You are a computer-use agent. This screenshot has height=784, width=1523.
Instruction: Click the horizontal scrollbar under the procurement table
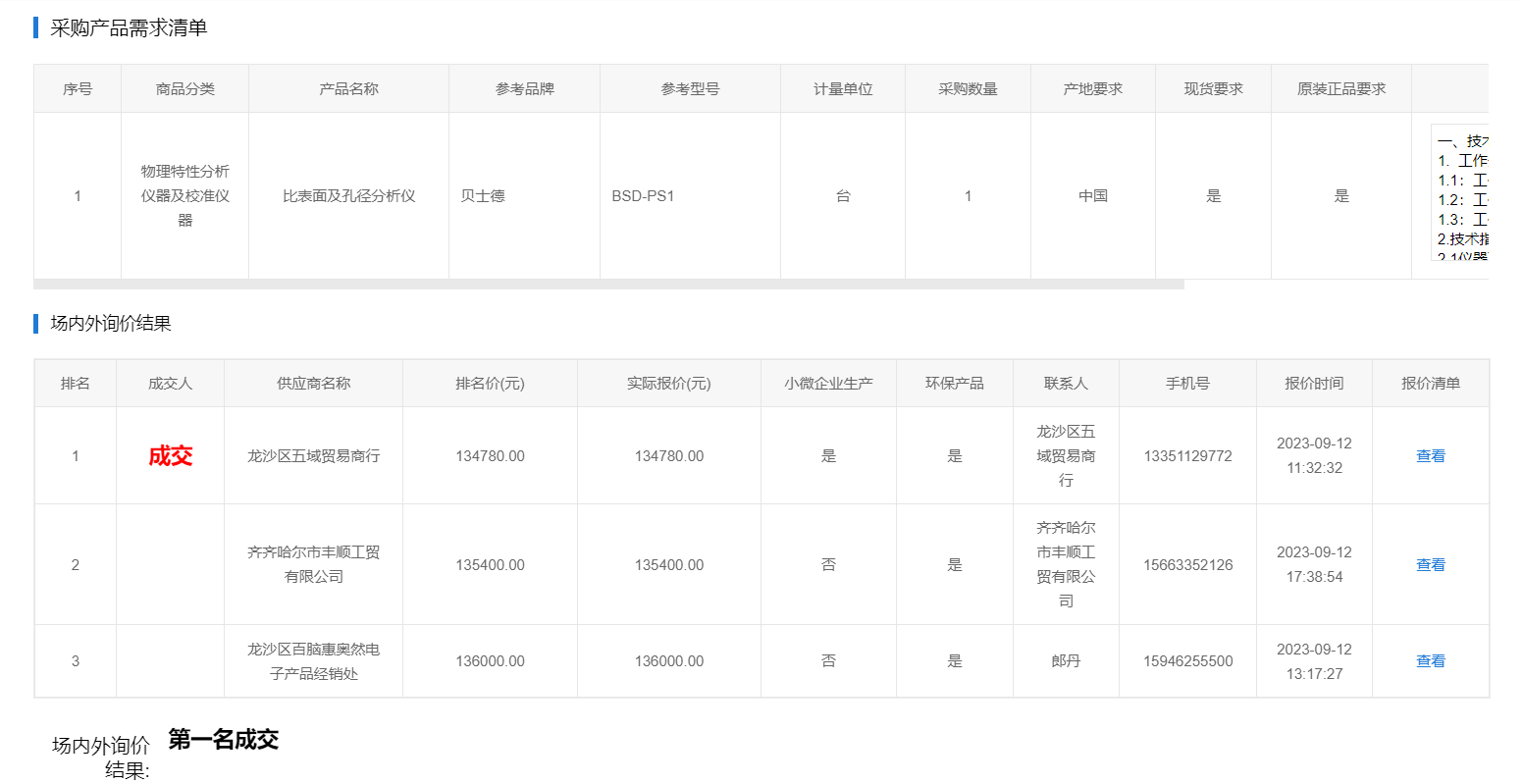pos(608,285)
